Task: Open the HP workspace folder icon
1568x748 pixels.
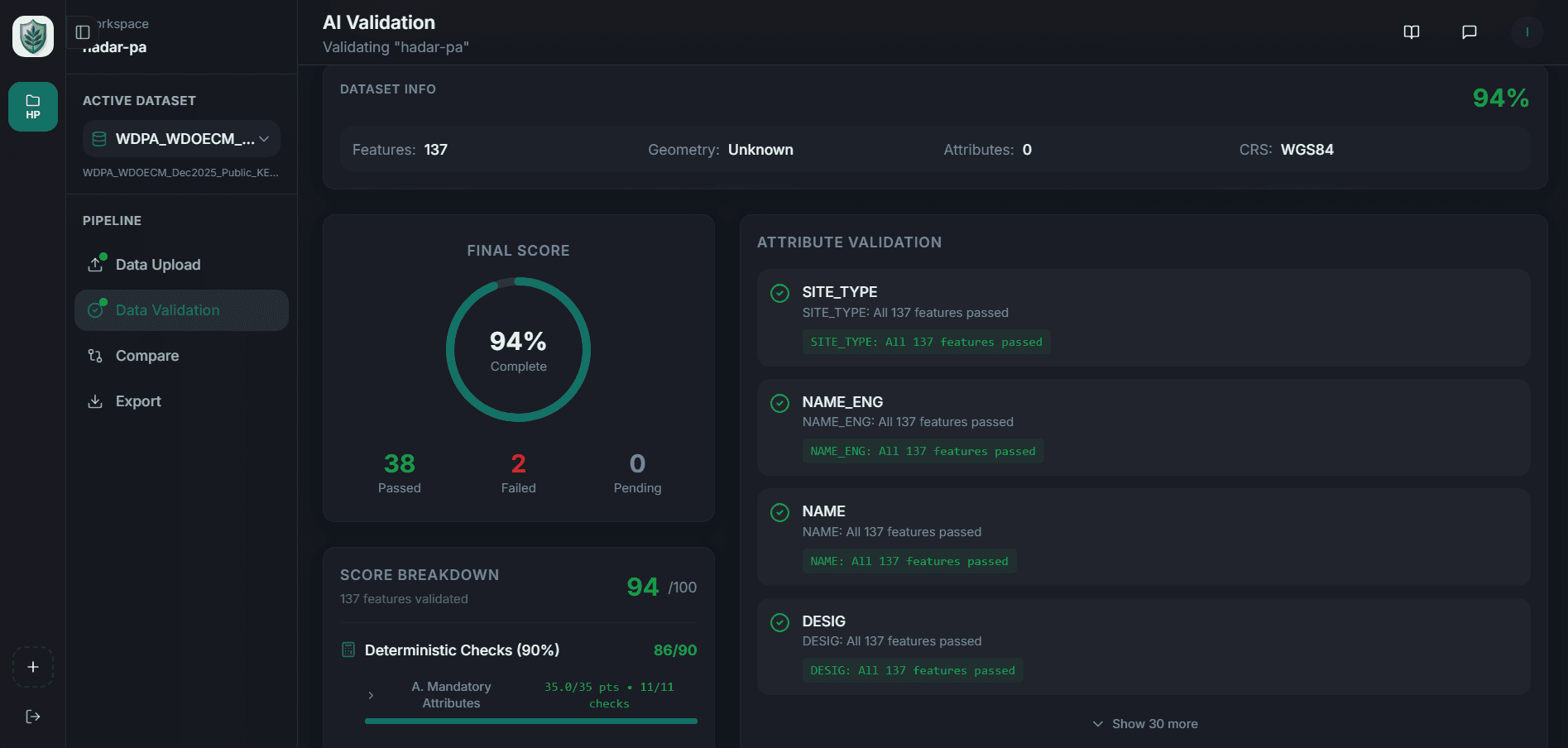Action: pos(33,107)
